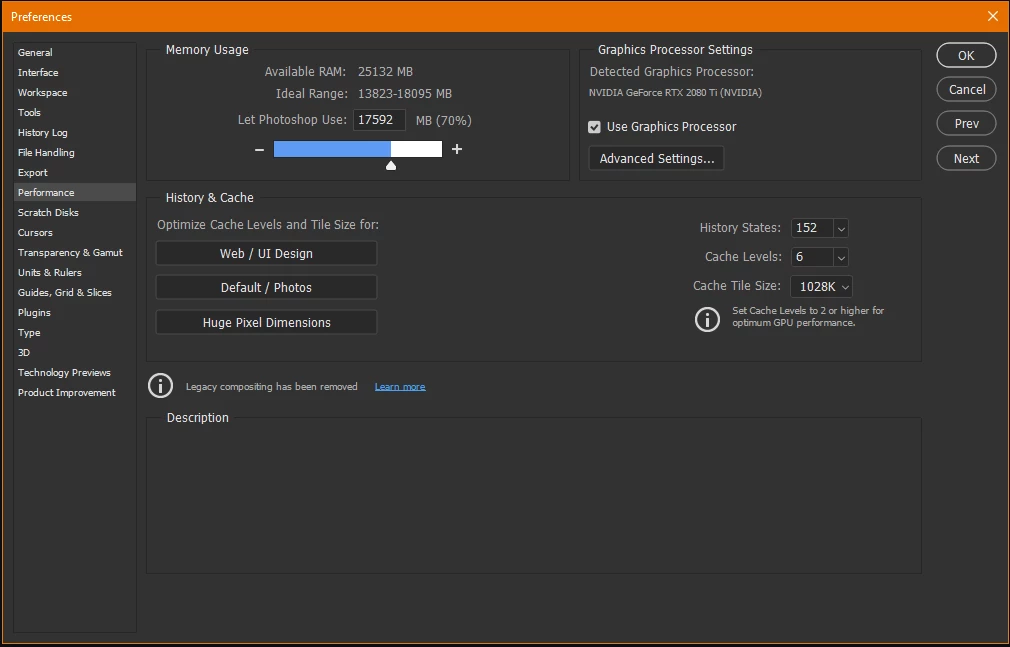
Task: Select Performance in the sidebar
Action: 75,192
